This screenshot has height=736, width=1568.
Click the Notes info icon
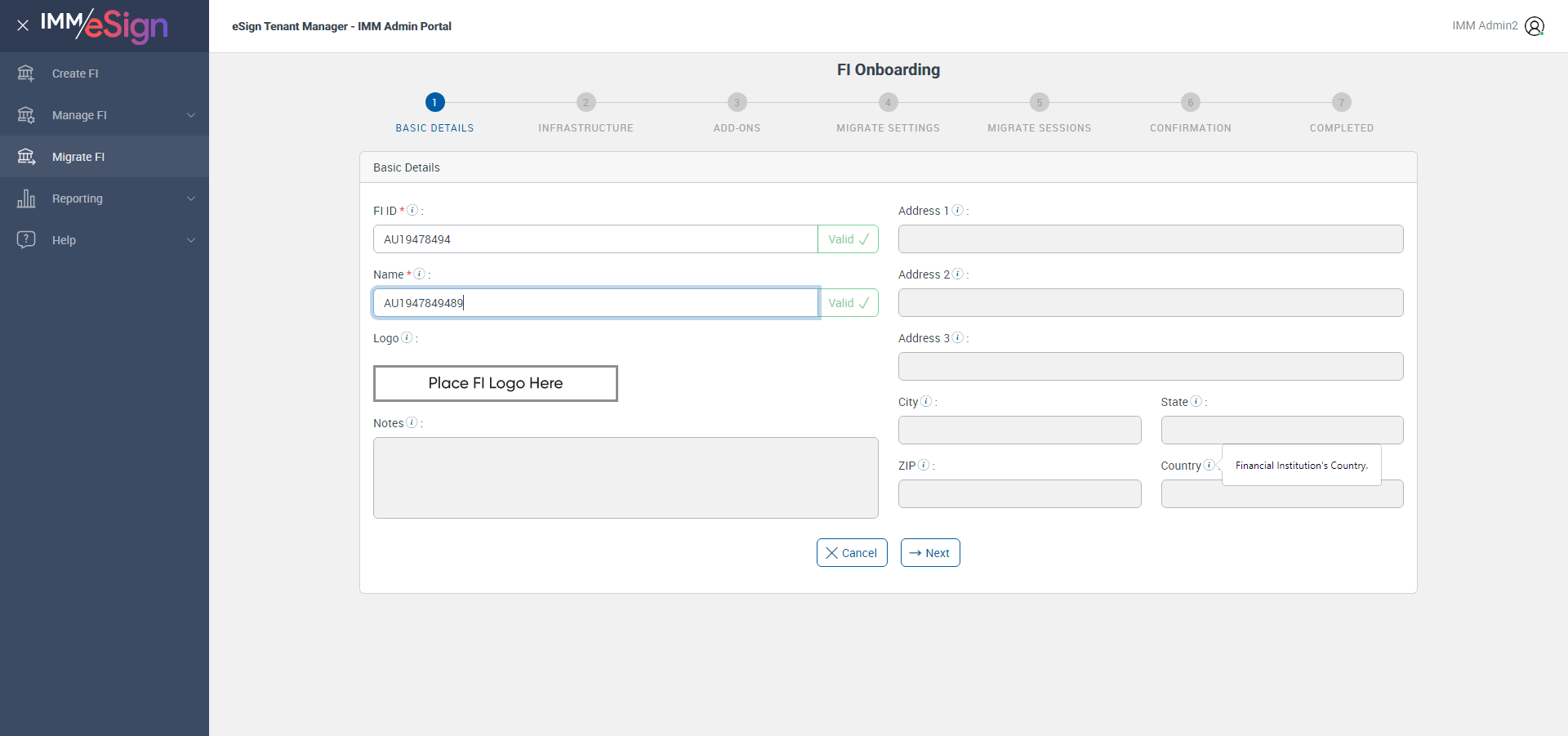(412, 422)
